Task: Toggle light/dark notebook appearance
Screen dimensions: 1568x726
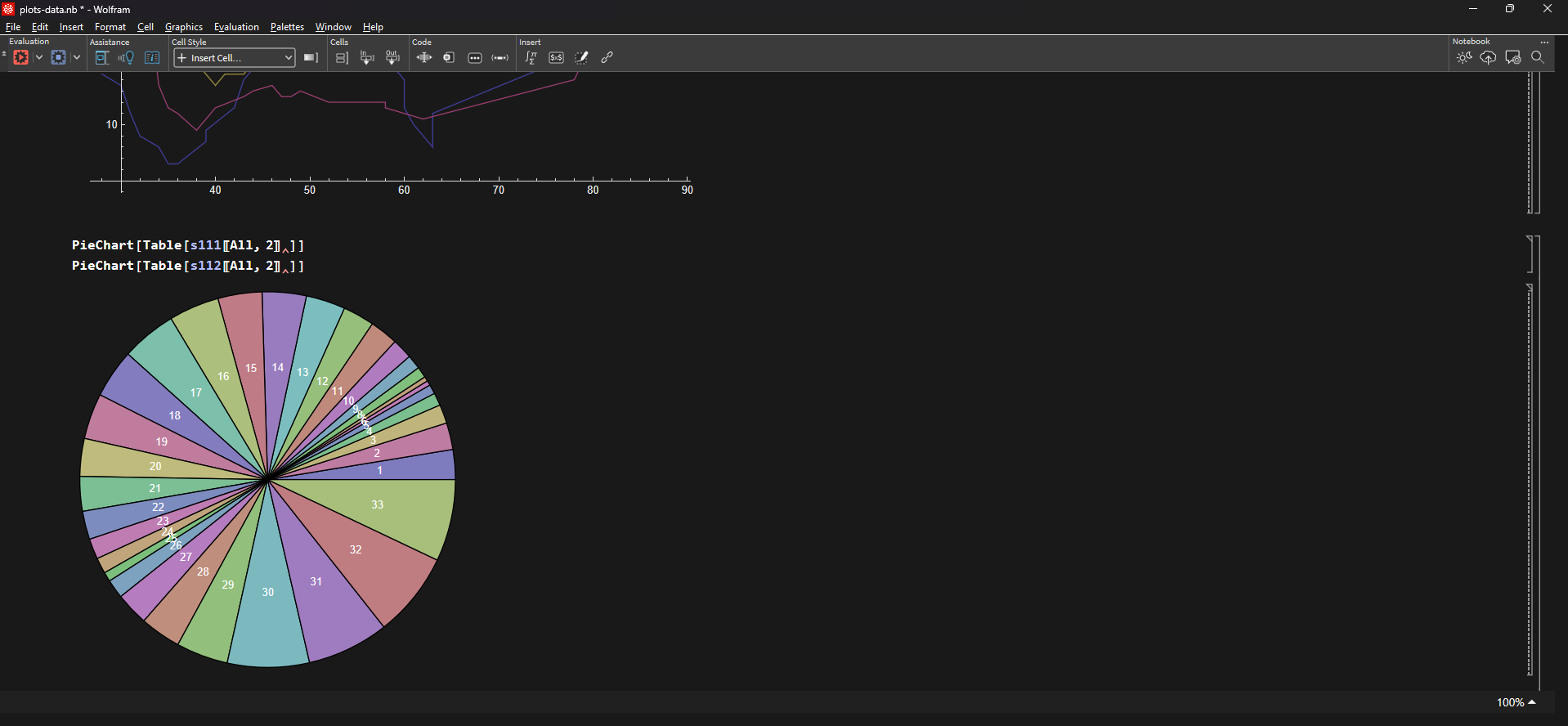Action: click(x=1463, y=58)
